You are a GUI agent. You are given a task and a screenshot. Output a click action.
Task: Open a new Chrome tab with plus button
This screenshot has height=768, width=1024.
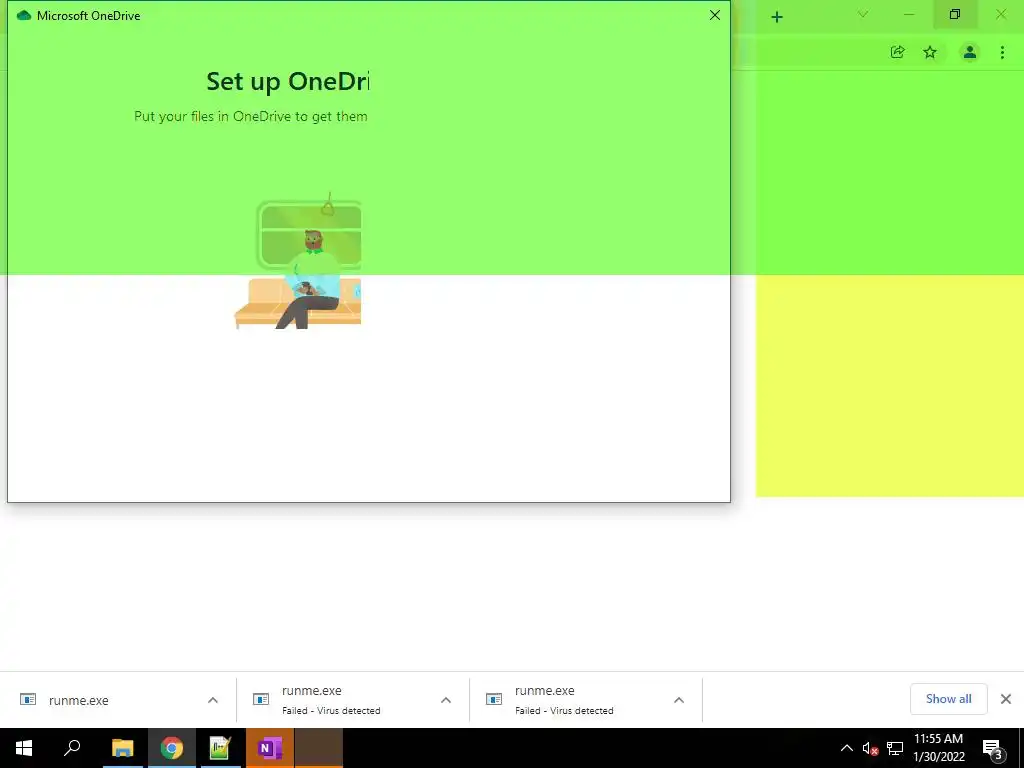click(776, 17)
